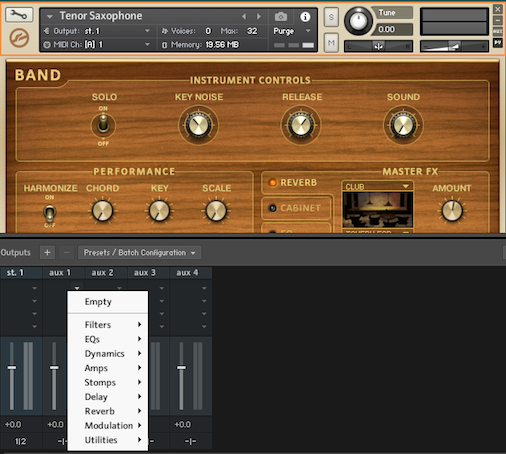Open Presets / Batch Configuration dropdown

[x=139, y=252]
